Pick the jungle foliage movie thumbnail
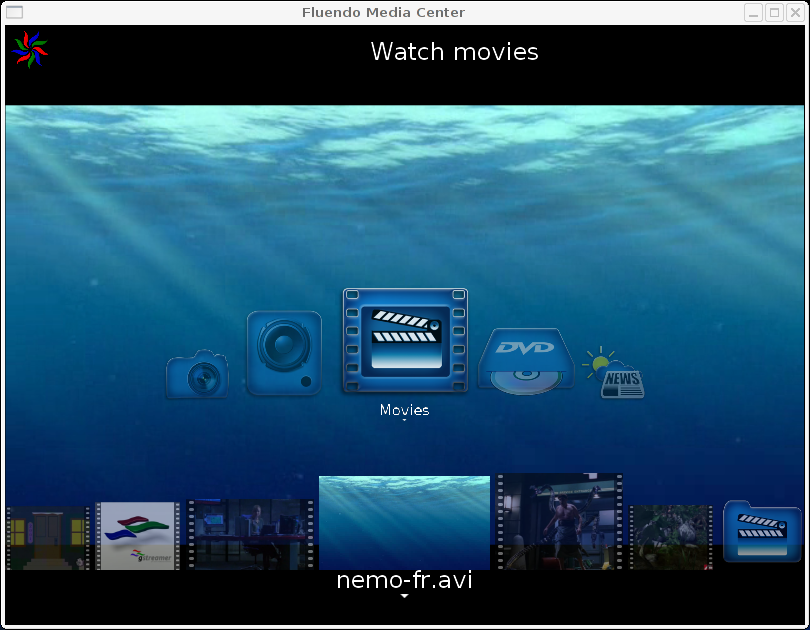Viewport: 810px width, 630px height. (x=671, y=538)
